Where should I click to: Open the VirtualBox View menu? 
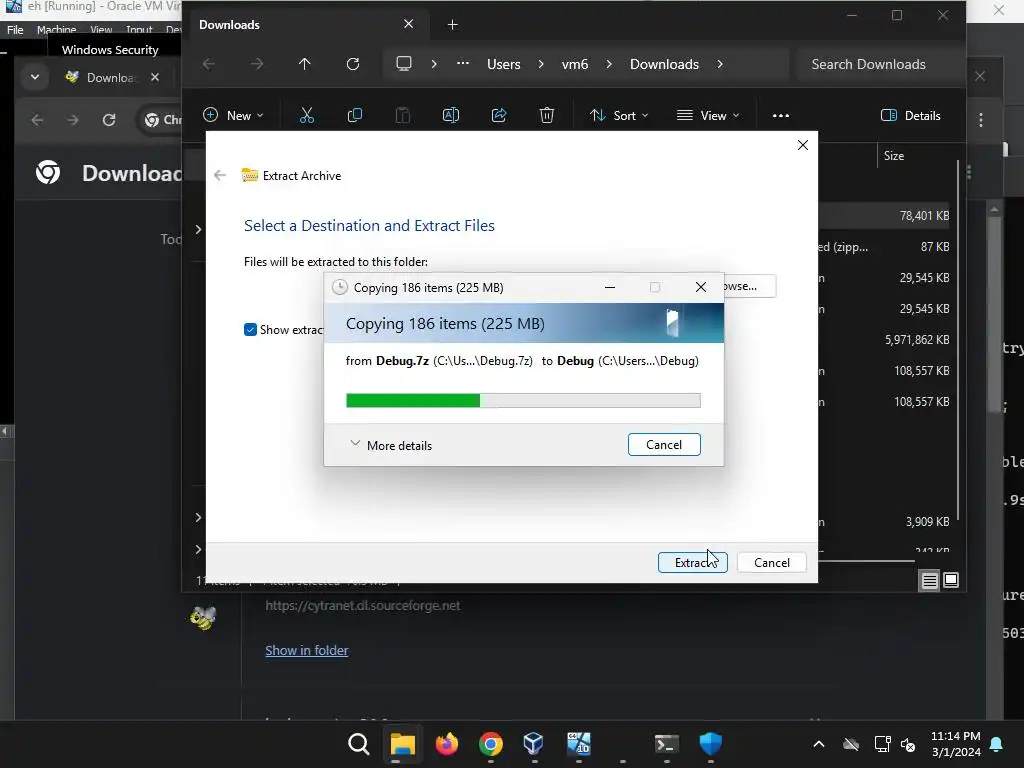(x=101, y=29)
